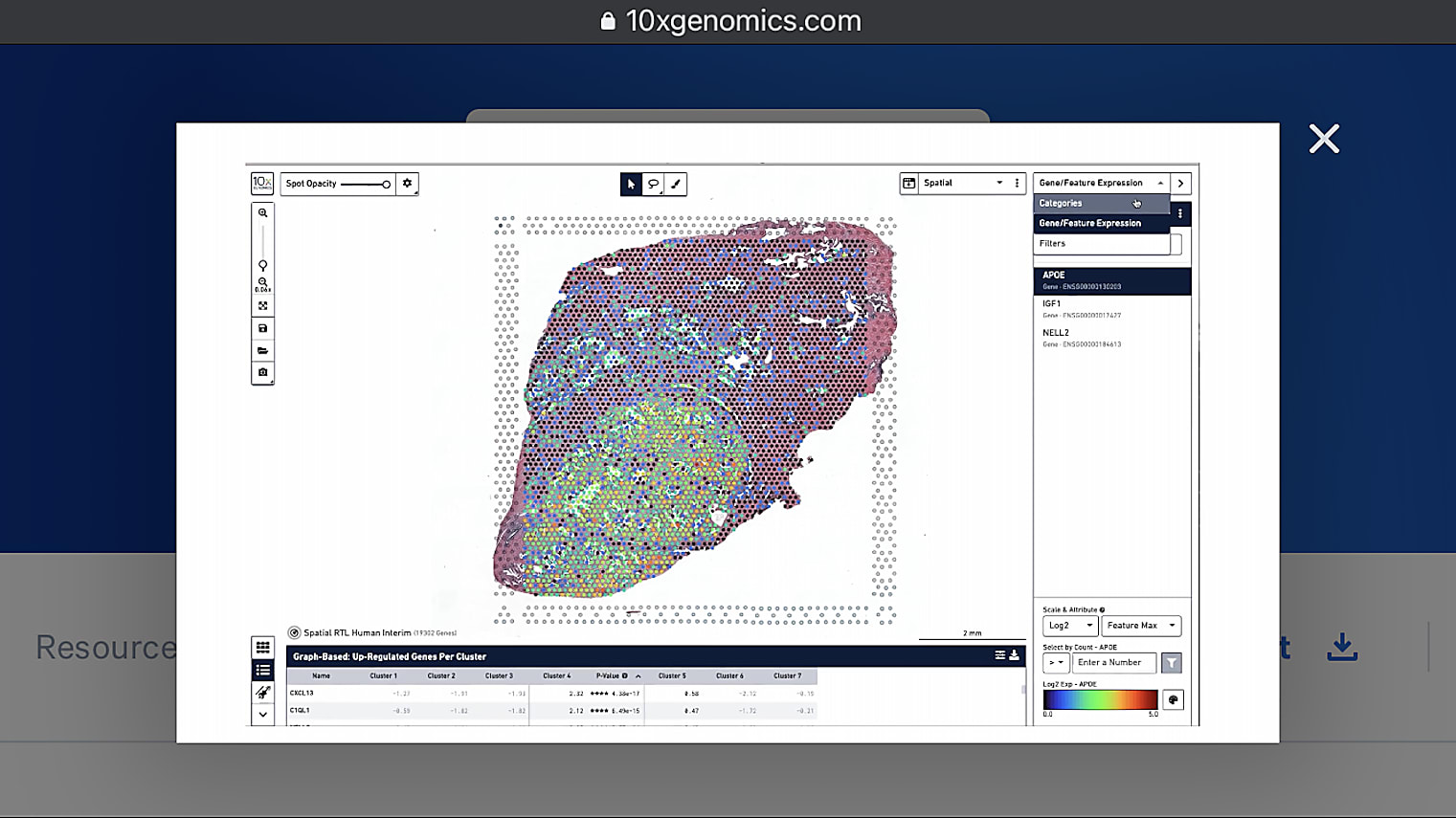Select Categories from the dropdown menu
This screenshot has width=1456, height=818.
pyautogui.click(x=1102, y=203)
